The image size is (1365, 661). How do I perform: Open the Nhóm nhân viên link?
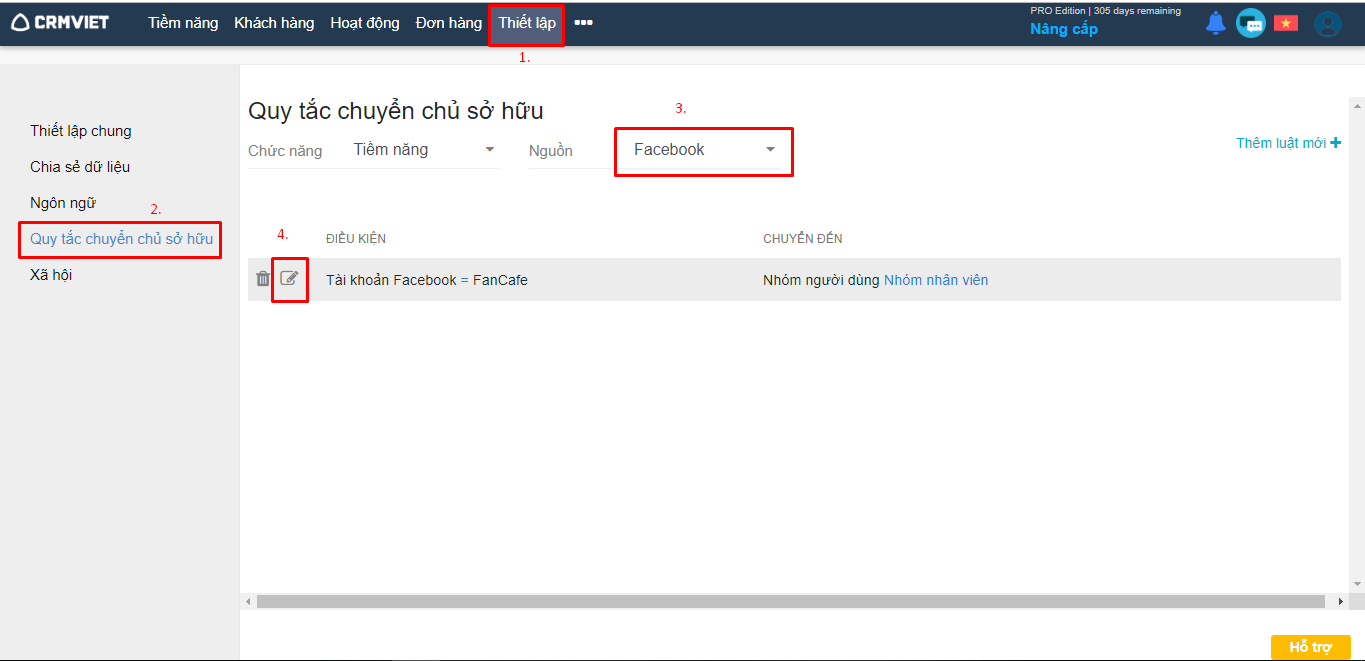coord(936,280)
